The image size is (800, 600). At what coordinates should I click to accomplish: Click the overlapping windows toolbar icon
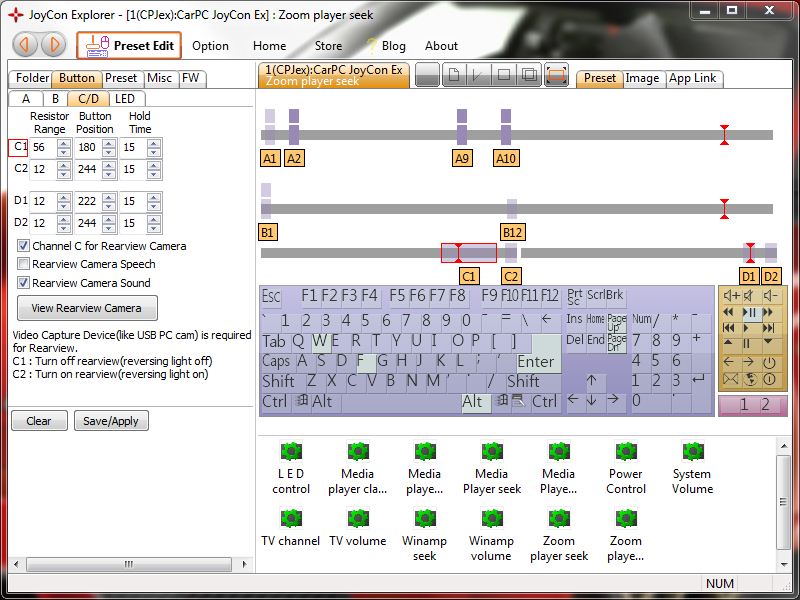coord(529,76)
